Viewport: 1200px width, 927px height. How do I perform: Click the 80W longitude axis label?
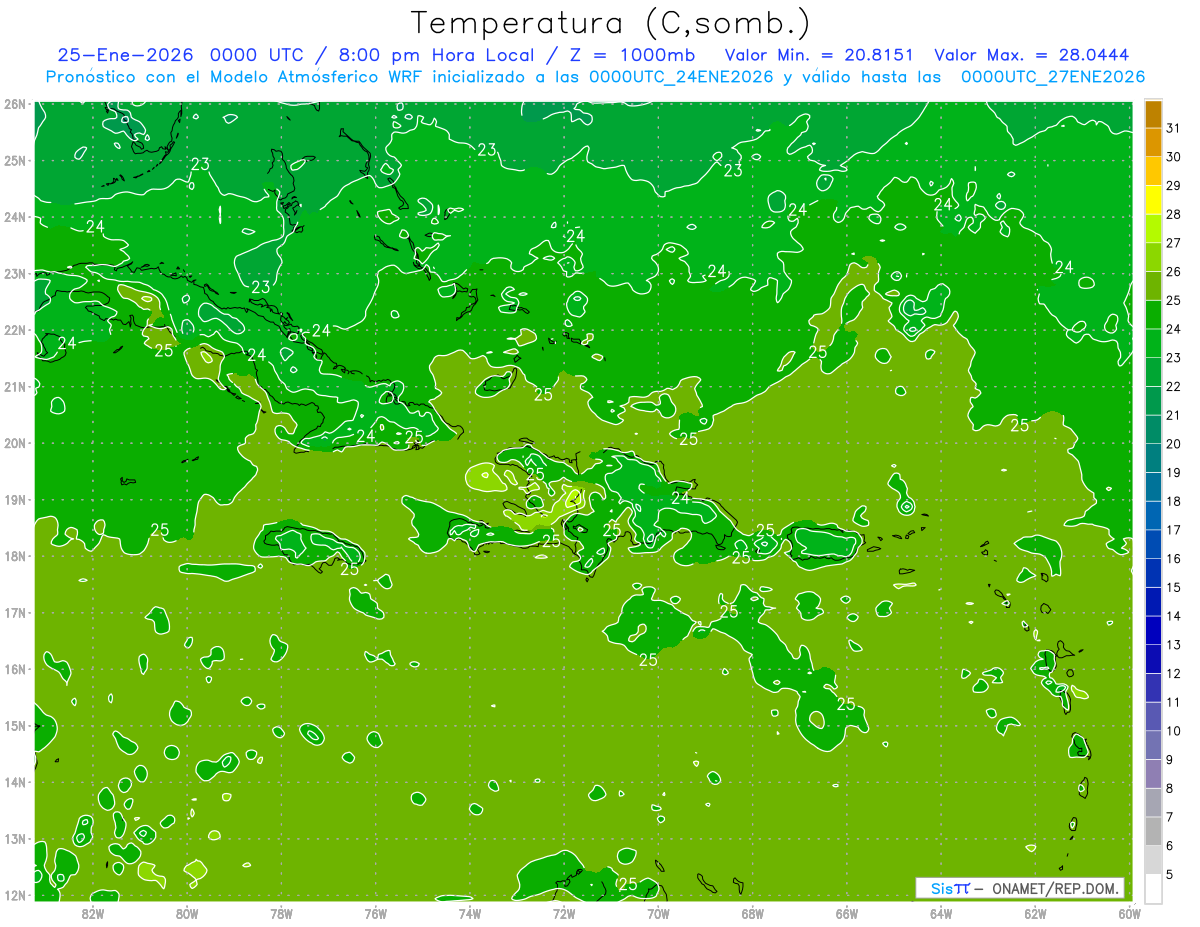pyautogui.click(x=186, y=913)
